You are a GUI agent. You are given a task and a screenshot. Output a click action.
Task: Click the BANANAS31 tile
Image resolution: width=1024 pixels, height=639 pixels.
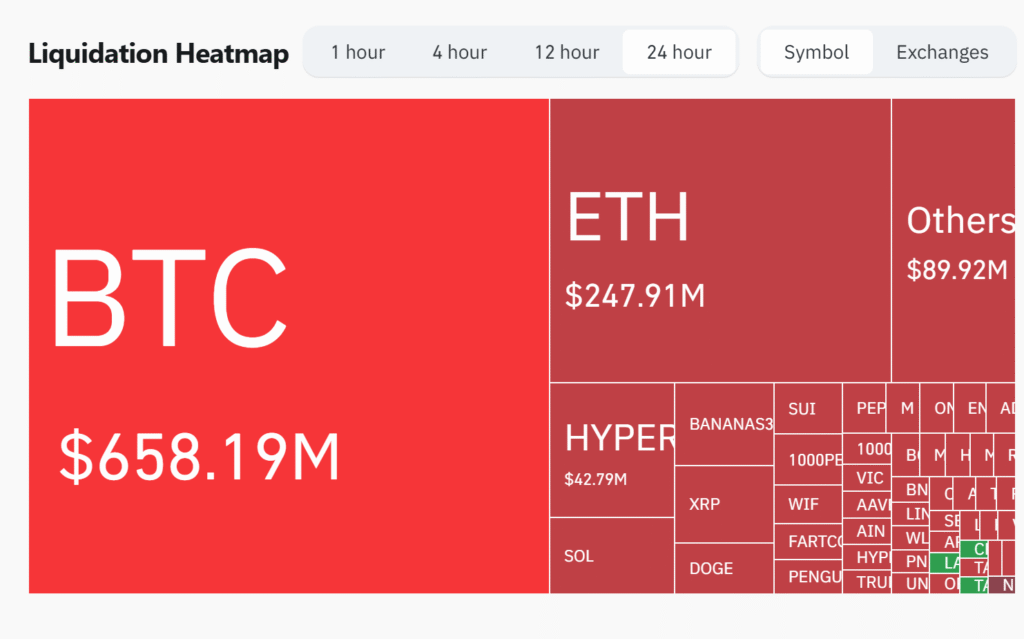click(x=724, y=424)
